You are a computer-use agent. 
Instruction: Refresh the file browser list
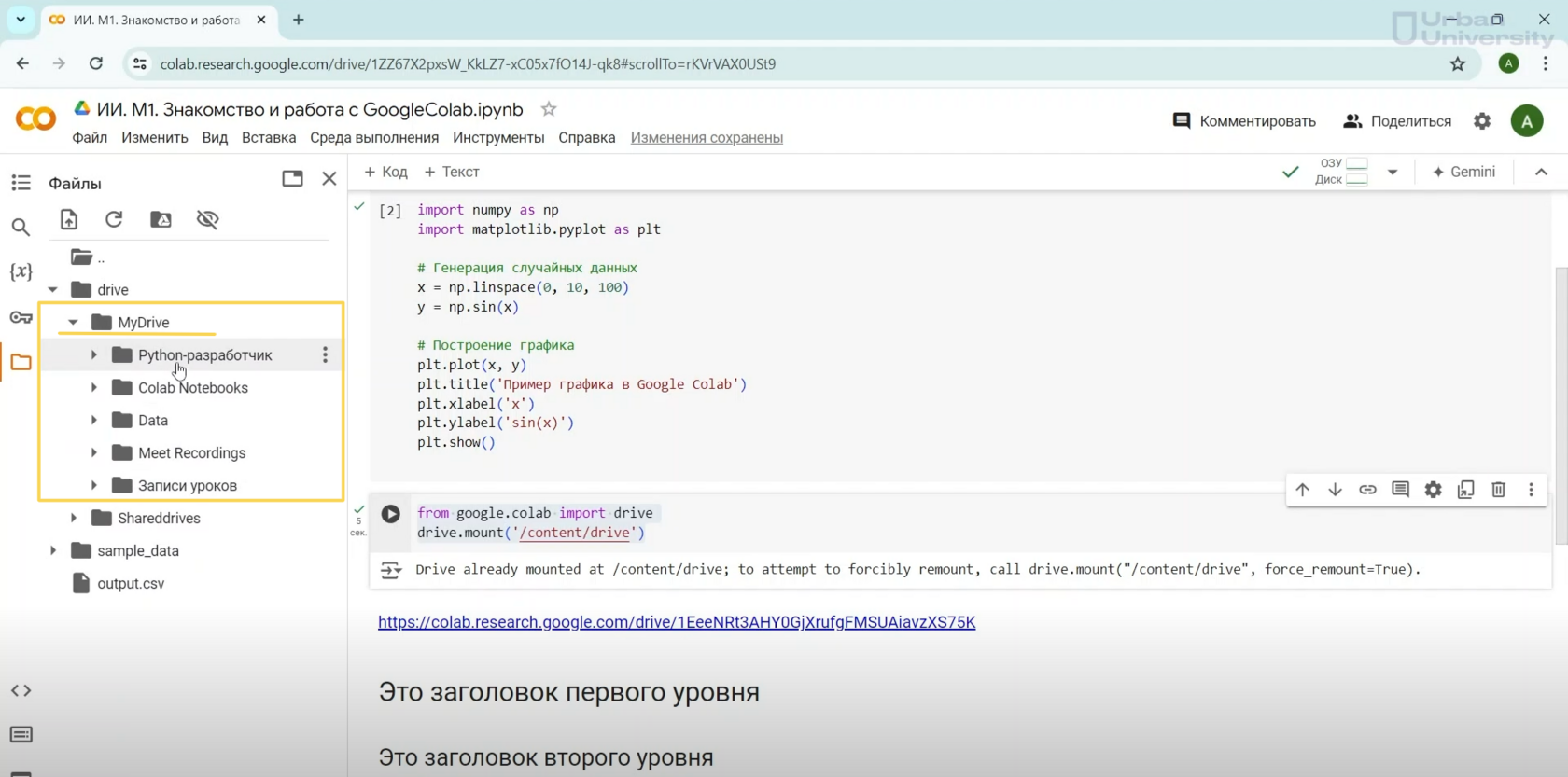pyautogui.click(x=114, y=219)
